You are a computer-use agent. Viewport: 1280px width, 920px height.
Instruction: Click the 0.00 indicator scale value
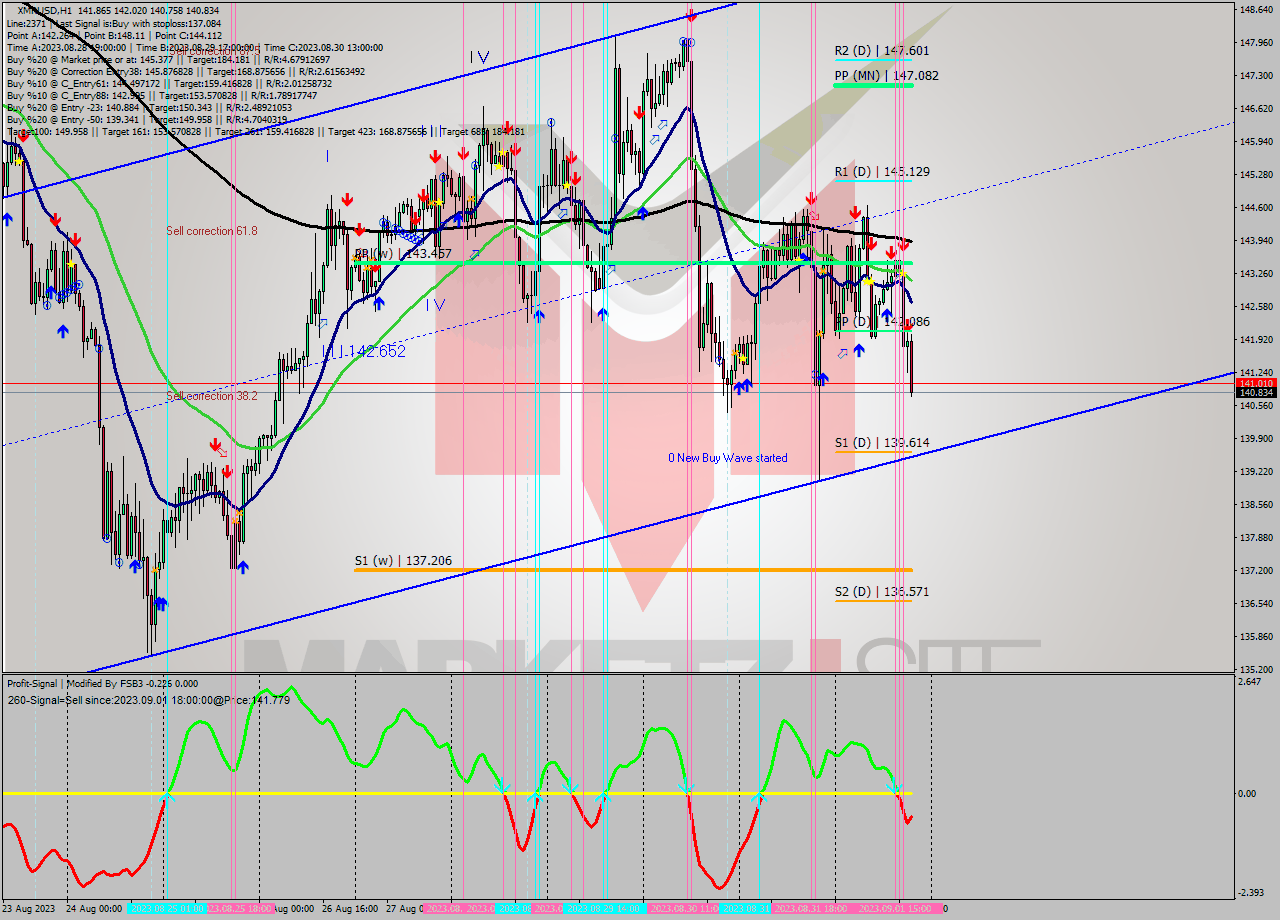pyautogui.click(x=1249, y=794)
